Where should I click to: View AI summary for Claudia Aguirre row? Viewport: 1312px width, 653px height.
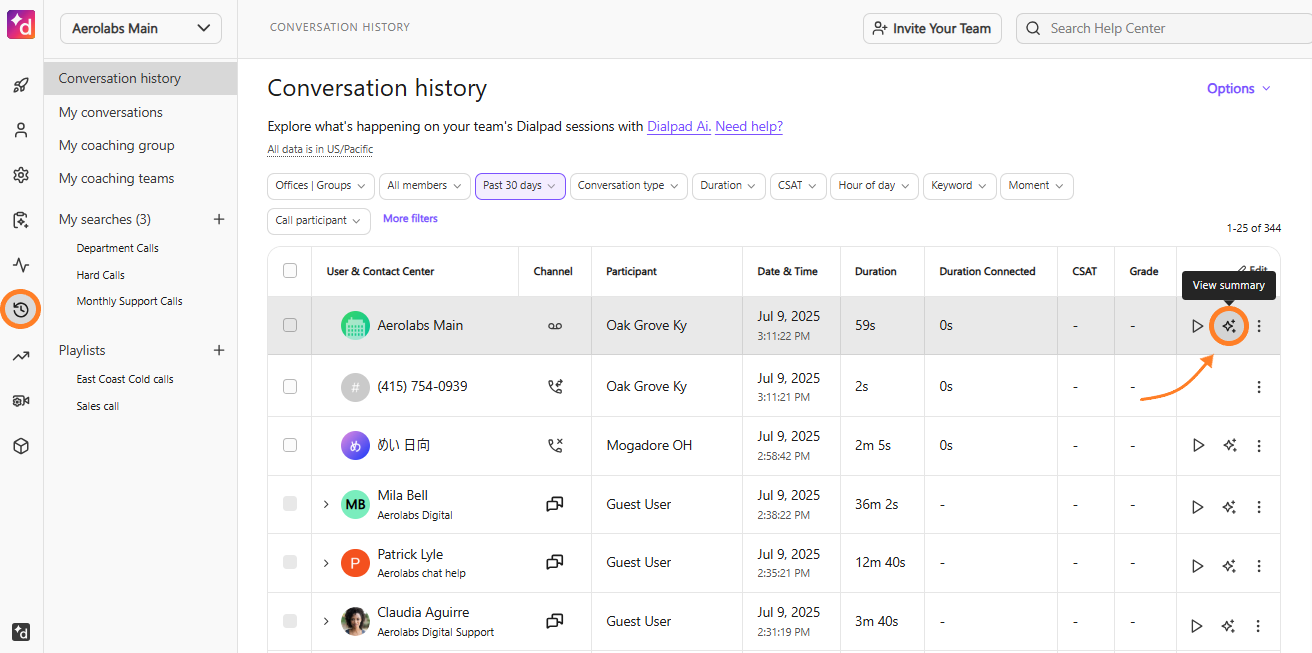point(1229,626)
